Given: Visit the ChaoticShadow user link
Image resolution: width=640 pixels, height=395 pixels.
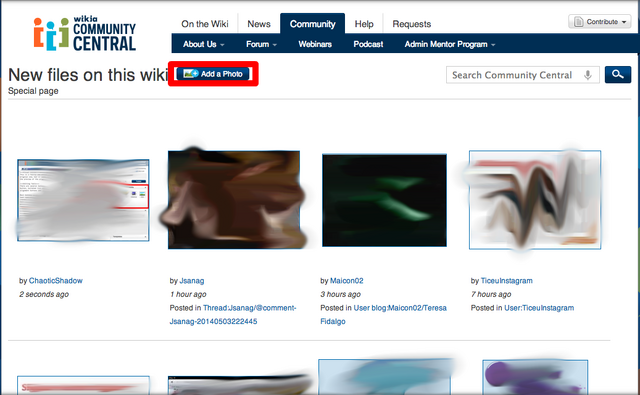Looking at the screenshot, I should (56, 281).
